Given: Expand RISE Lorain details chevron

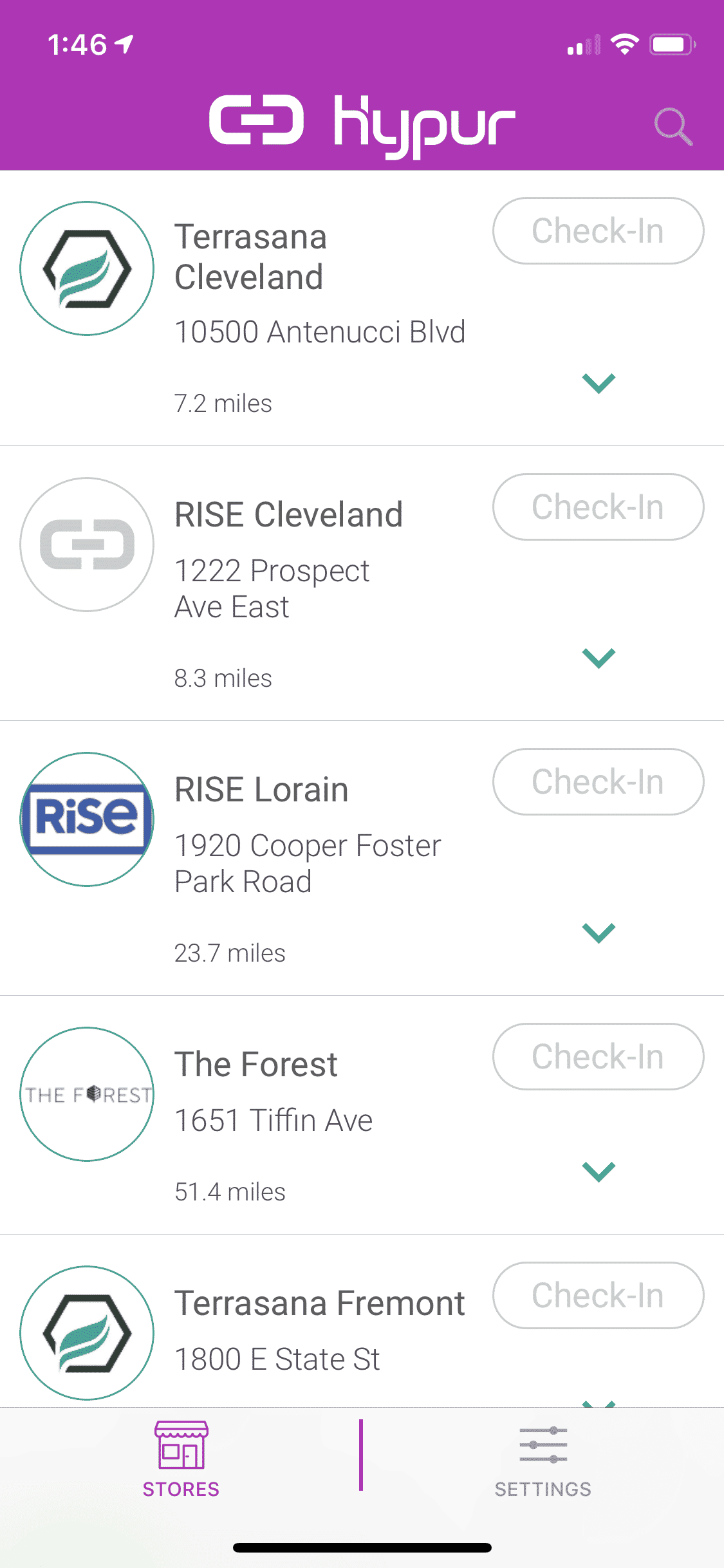Looking at the screenshot, I should click(x=599, y=933).
